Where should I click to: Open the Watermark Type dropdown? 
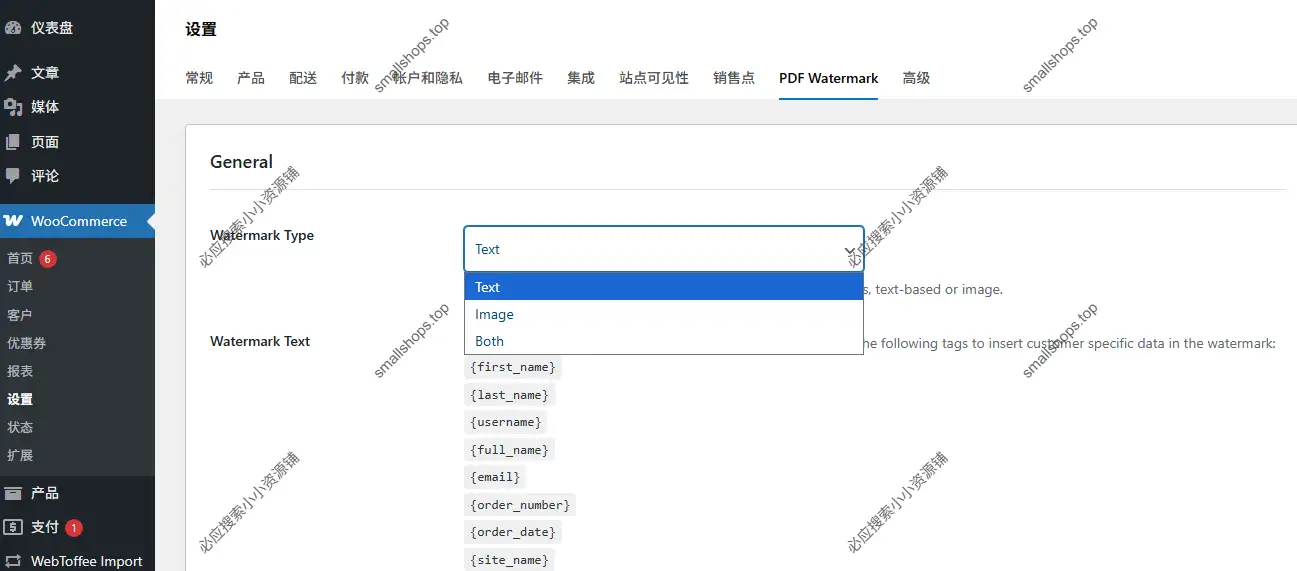[664, 249]
